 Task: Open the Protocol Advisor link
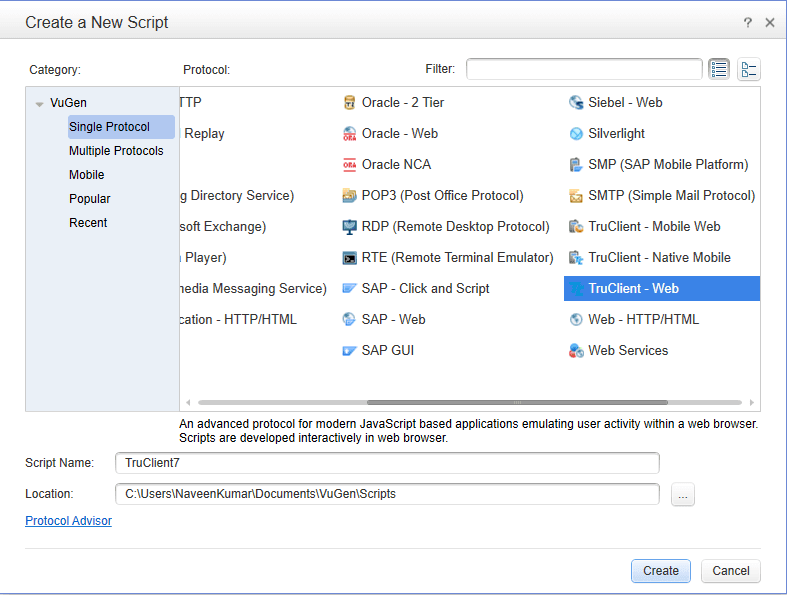click(x=68, y=521)
